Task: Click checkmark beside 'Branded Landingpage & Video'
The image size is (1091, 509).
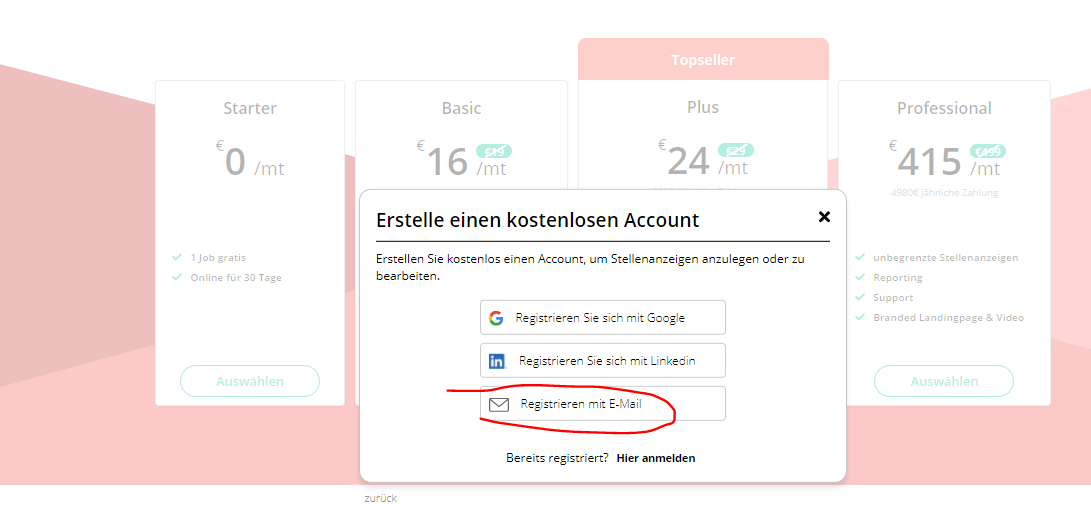Action: pyautogui.click(x=860, y=318)
